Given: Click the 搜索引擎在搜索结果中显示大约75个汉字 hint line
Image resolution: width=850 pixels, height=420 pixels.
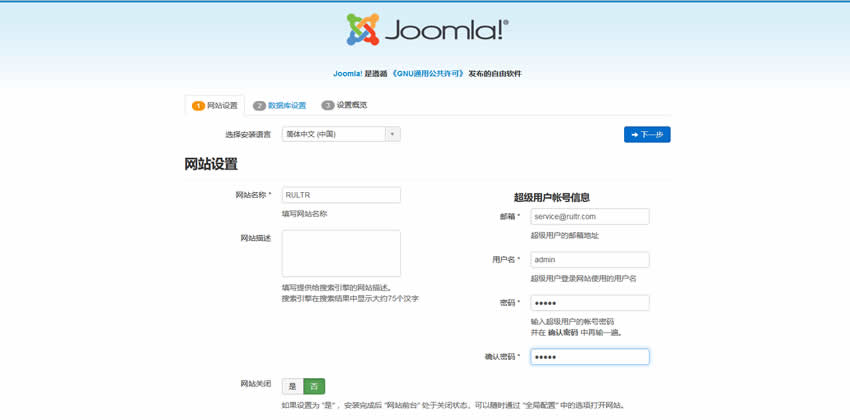Looking at the screenshot, I should coord(350,299).
